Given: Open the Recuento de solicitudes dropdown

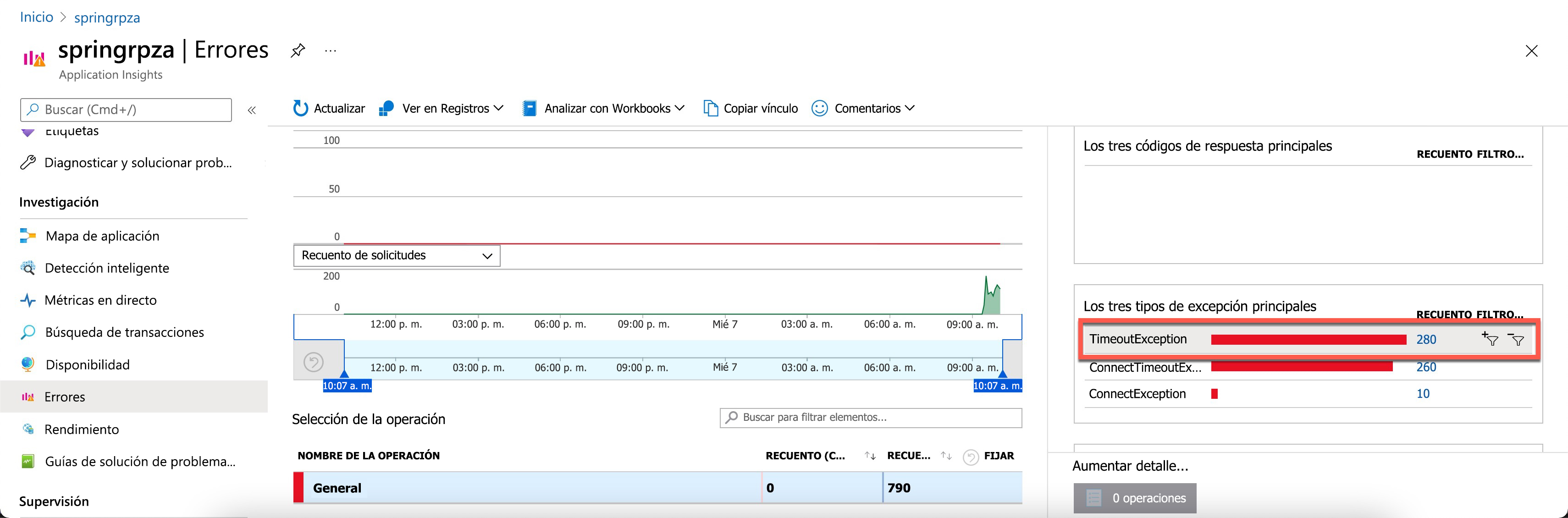Looking at the screenshot, I should [397, 256].
